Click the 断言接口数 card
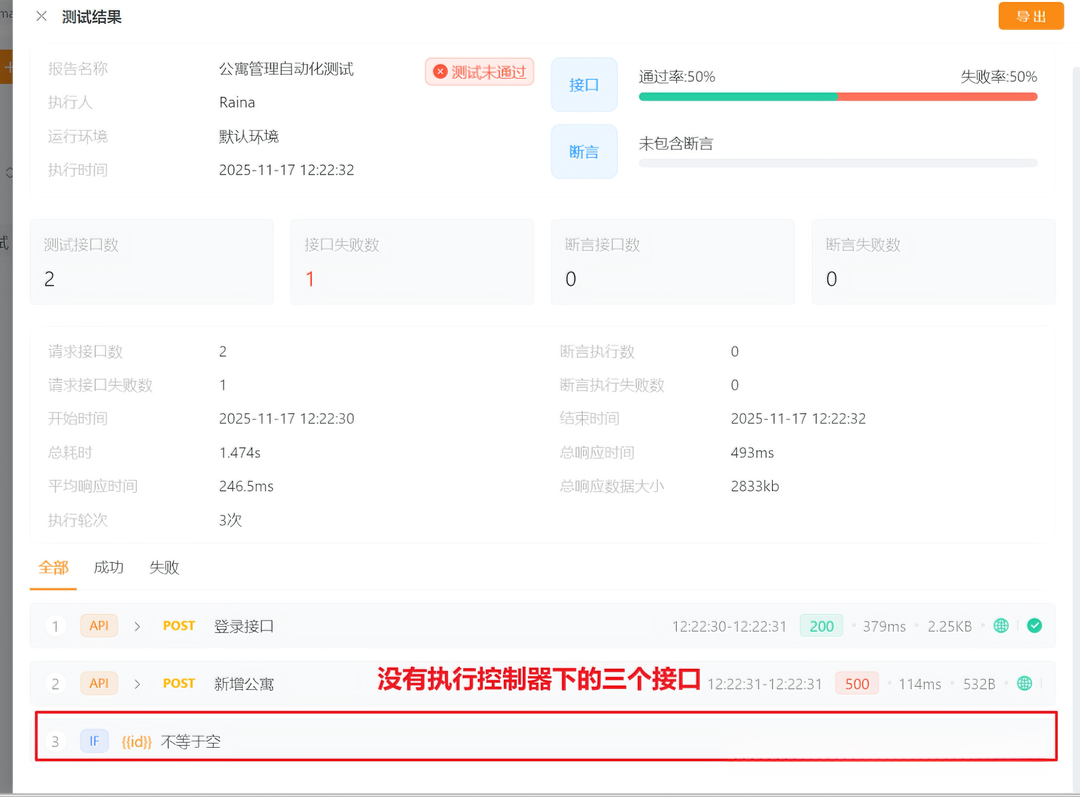 click(673, 262)
